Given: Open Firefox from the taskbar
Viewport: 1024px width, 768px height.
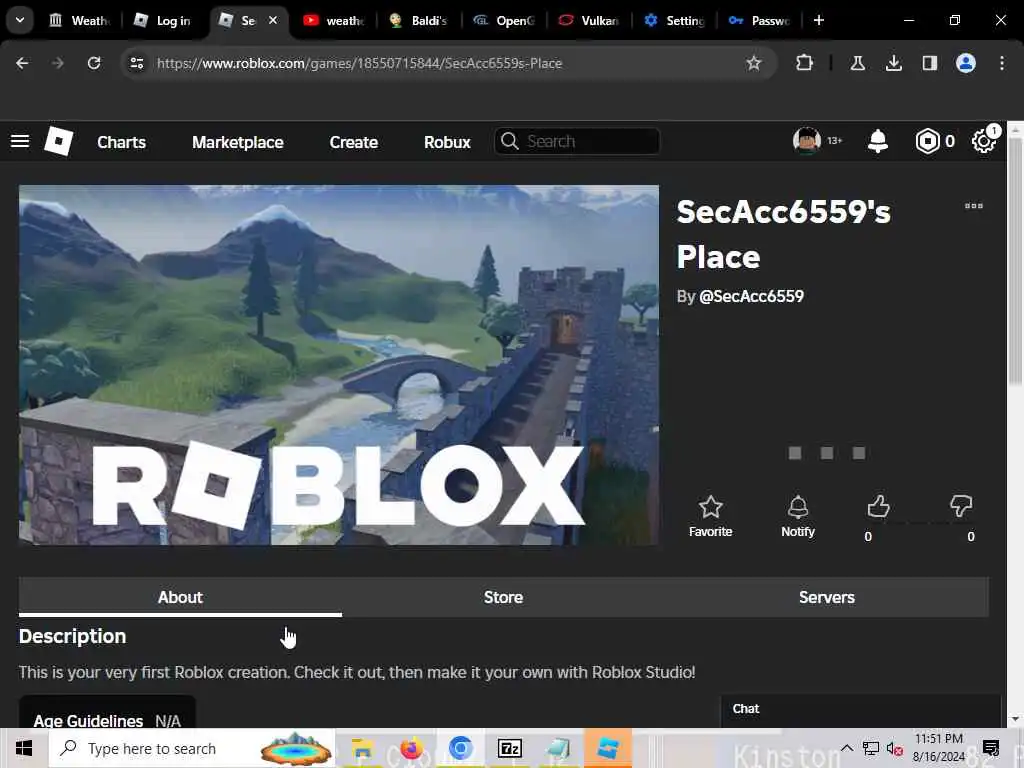Looking at the screenshot, I should pos(411,748).
